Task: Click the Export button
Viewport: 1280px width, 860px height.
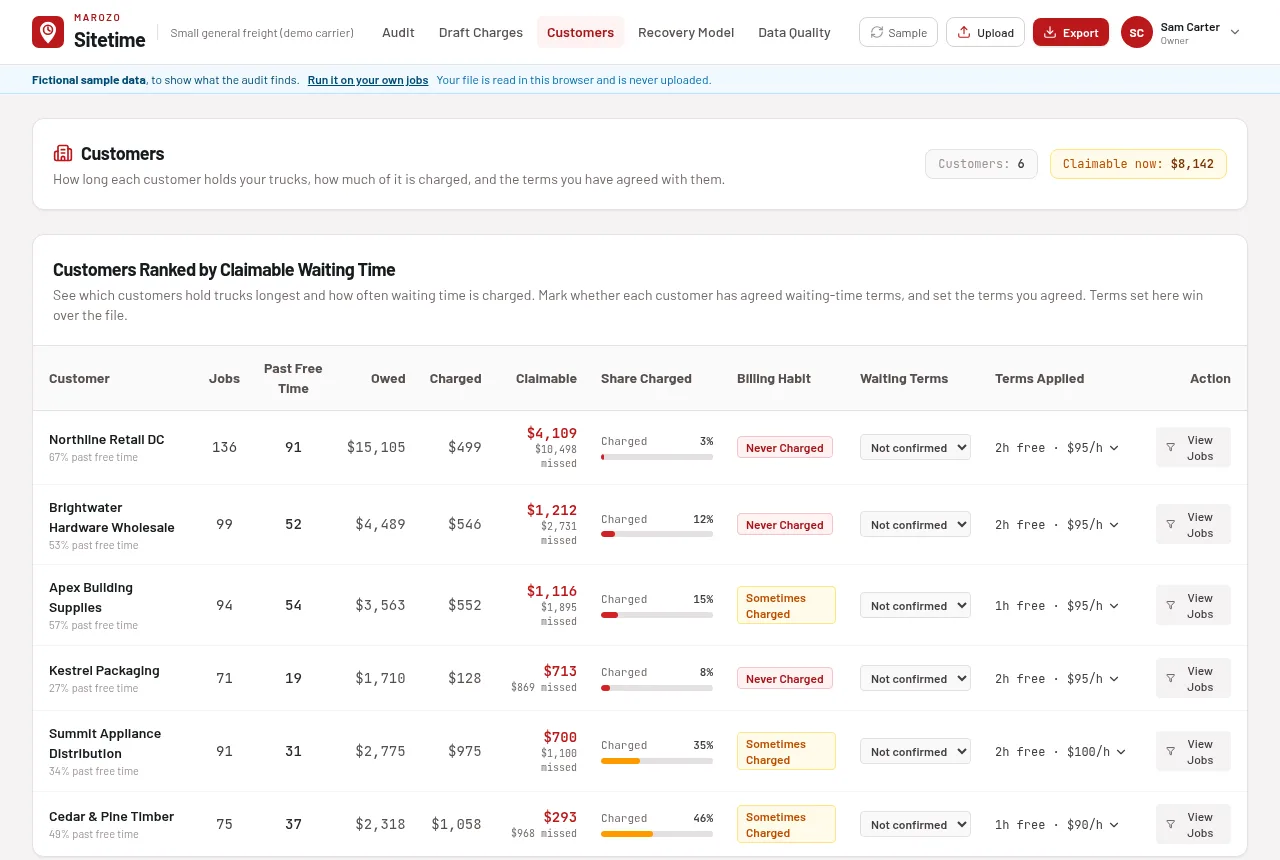Action: [x=1071, y=32]
